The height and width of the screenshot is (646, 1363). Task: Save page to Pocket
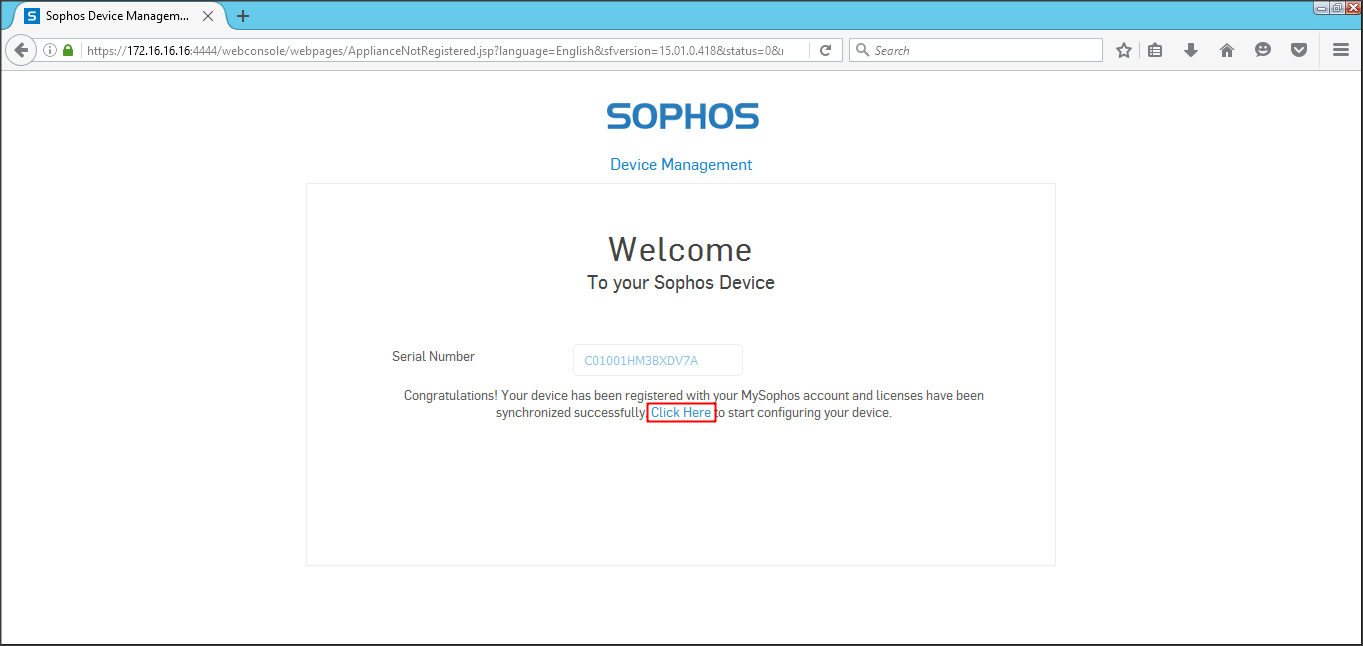click(x=1299, y=50)
